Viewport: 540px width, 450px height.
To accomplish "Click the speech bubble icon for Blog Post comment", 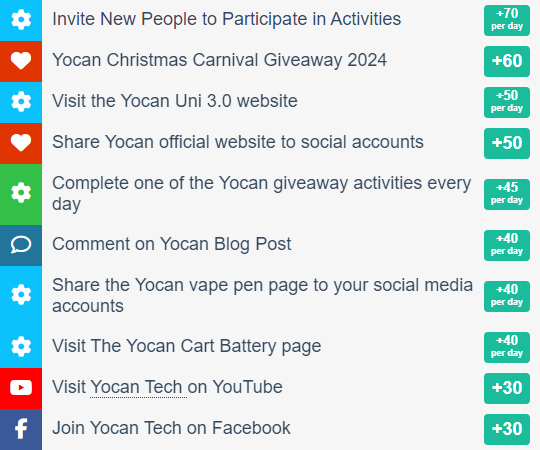I will pos(21,245).
